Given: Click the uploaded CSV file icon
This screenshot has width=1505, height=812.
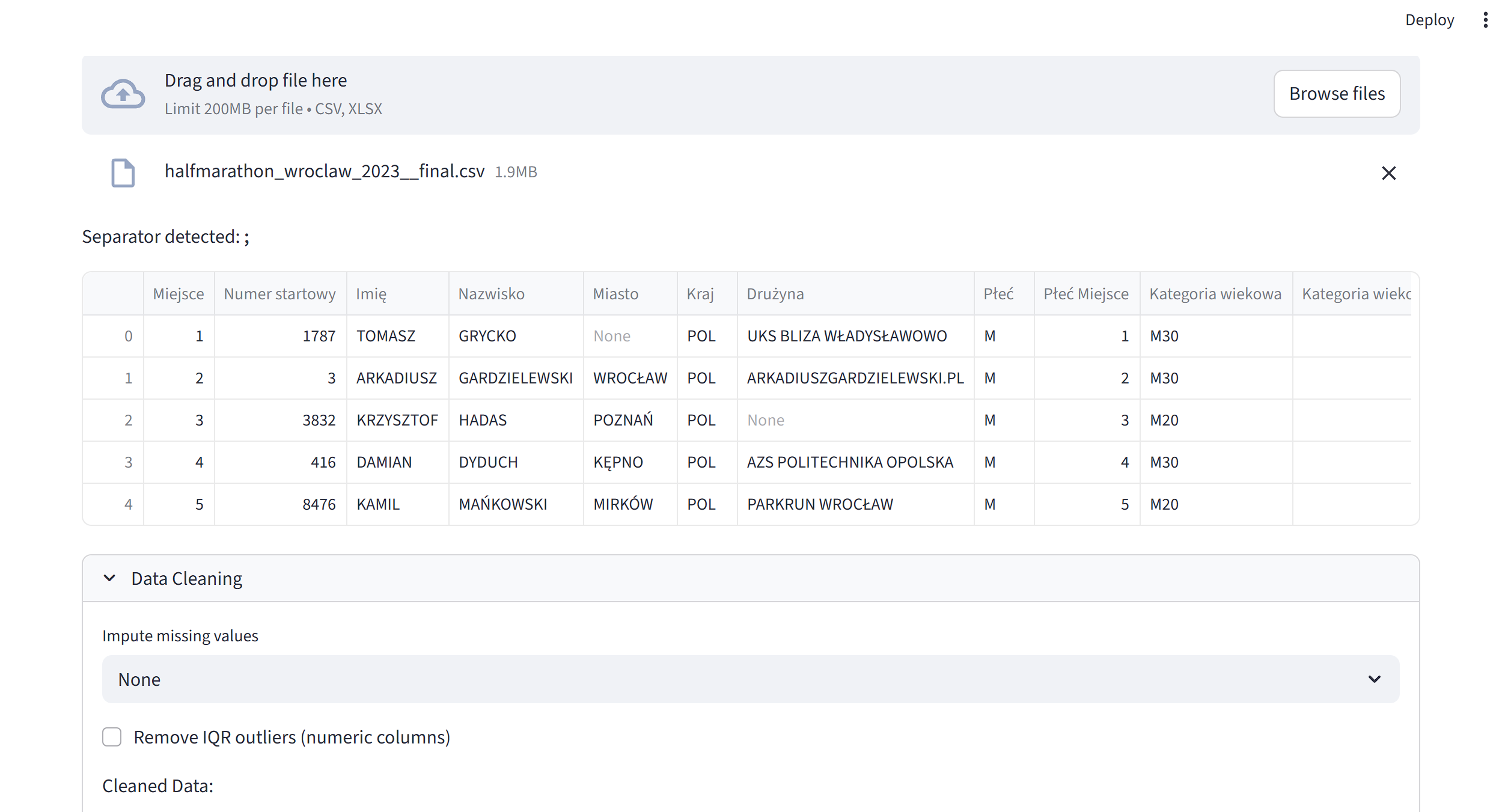Looking at the screenshot, I should (x=123, y=173).
